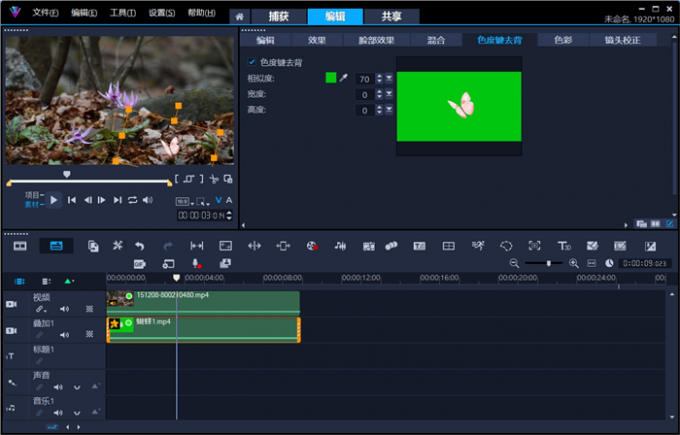Open the 文件 menu
This screenshot has height=435, width=680.
(46, 13)
